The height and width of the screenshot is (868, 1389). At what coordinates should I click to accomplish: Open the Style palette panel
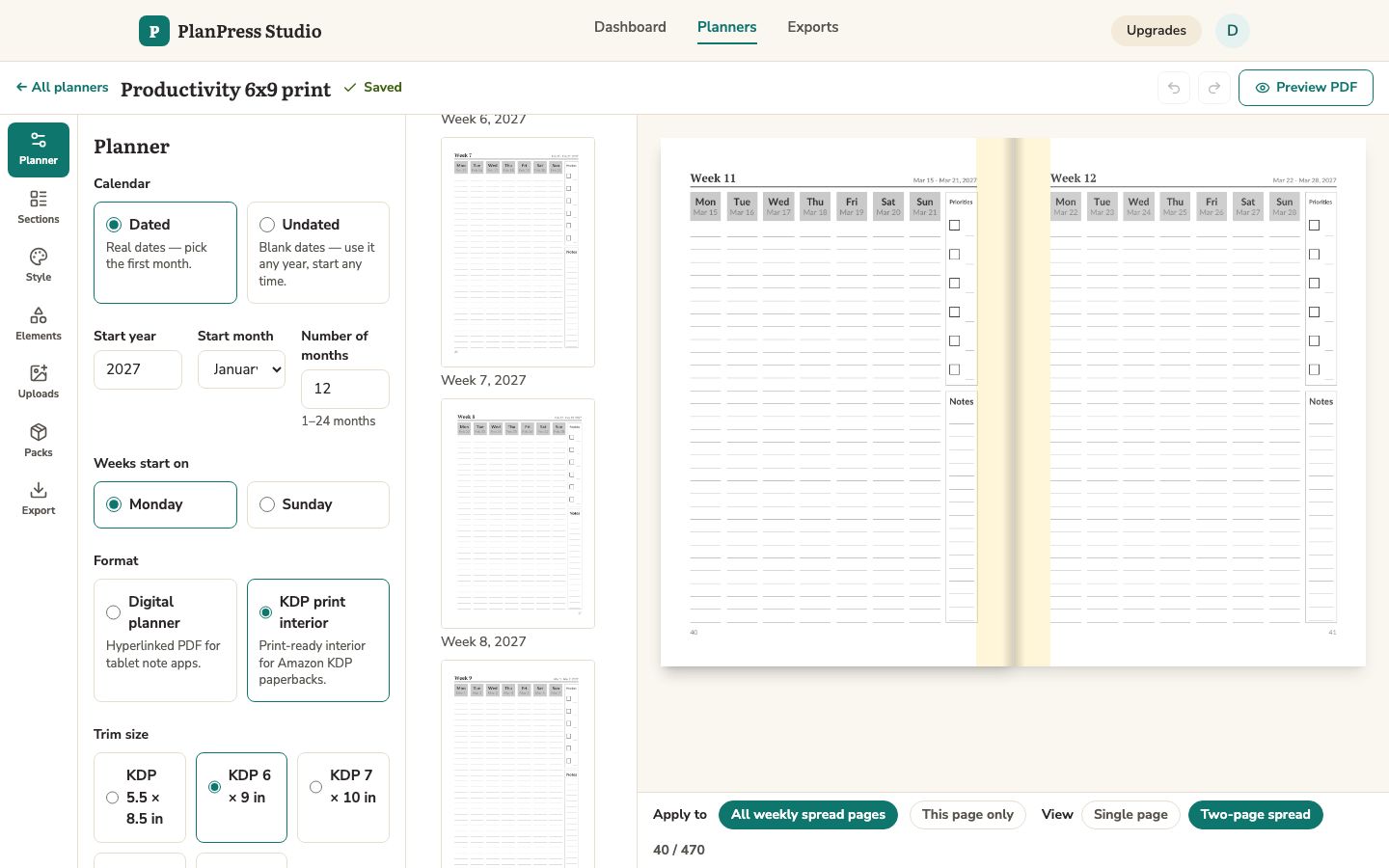pyautogui.click(x=39, y=266)
